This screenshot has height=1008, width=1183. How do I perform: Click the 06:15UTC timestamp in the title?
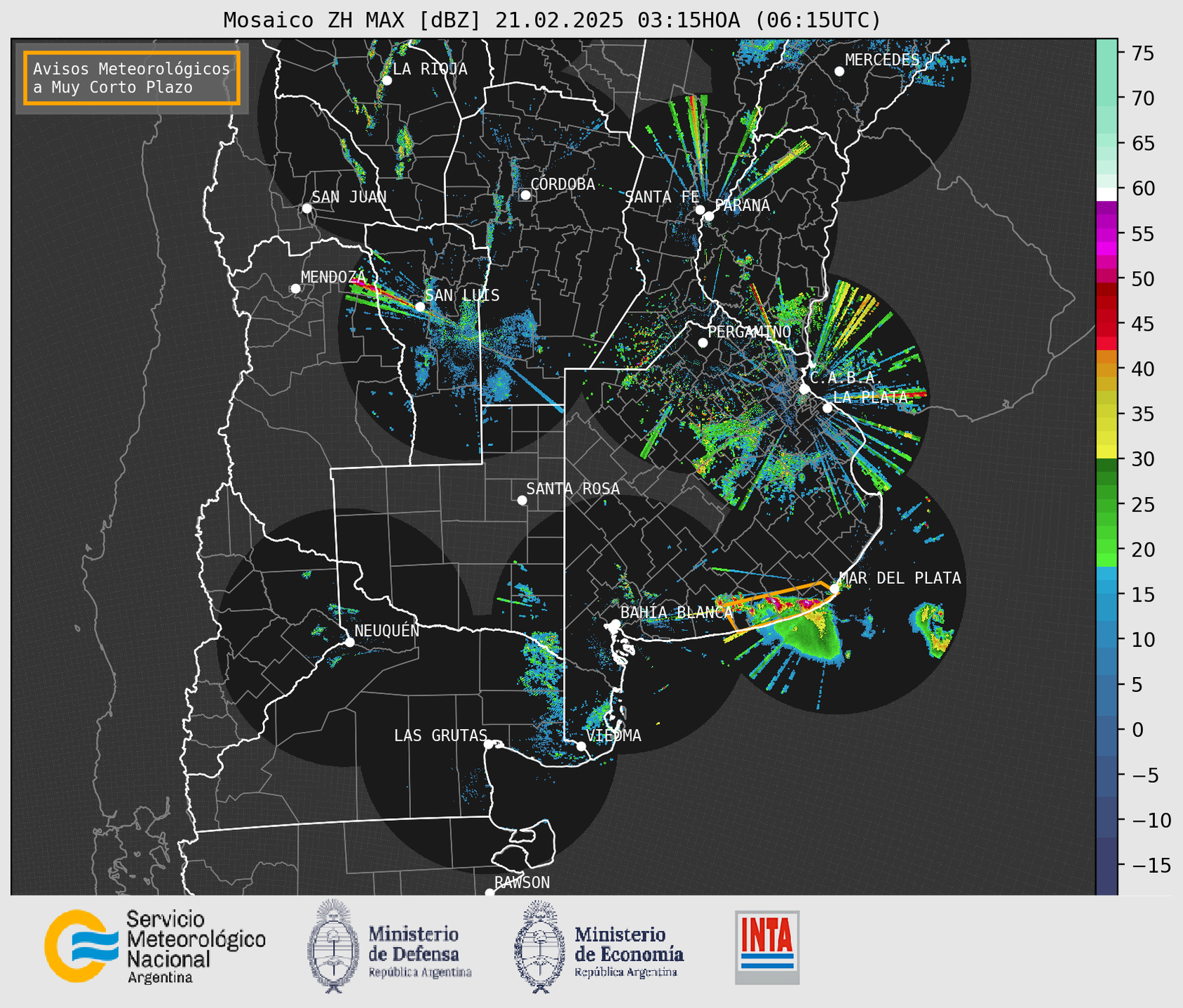(x=817, y=20)
